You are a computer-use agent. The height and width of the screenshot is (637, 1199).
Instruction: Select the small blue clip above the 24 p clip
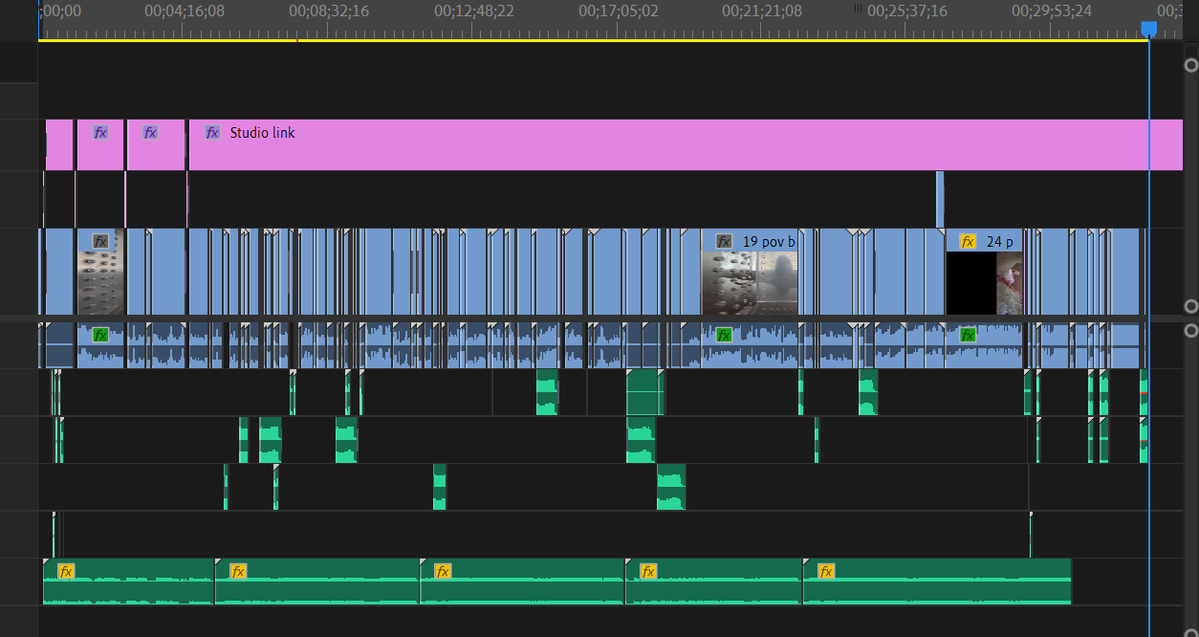(x=940, y=199)
